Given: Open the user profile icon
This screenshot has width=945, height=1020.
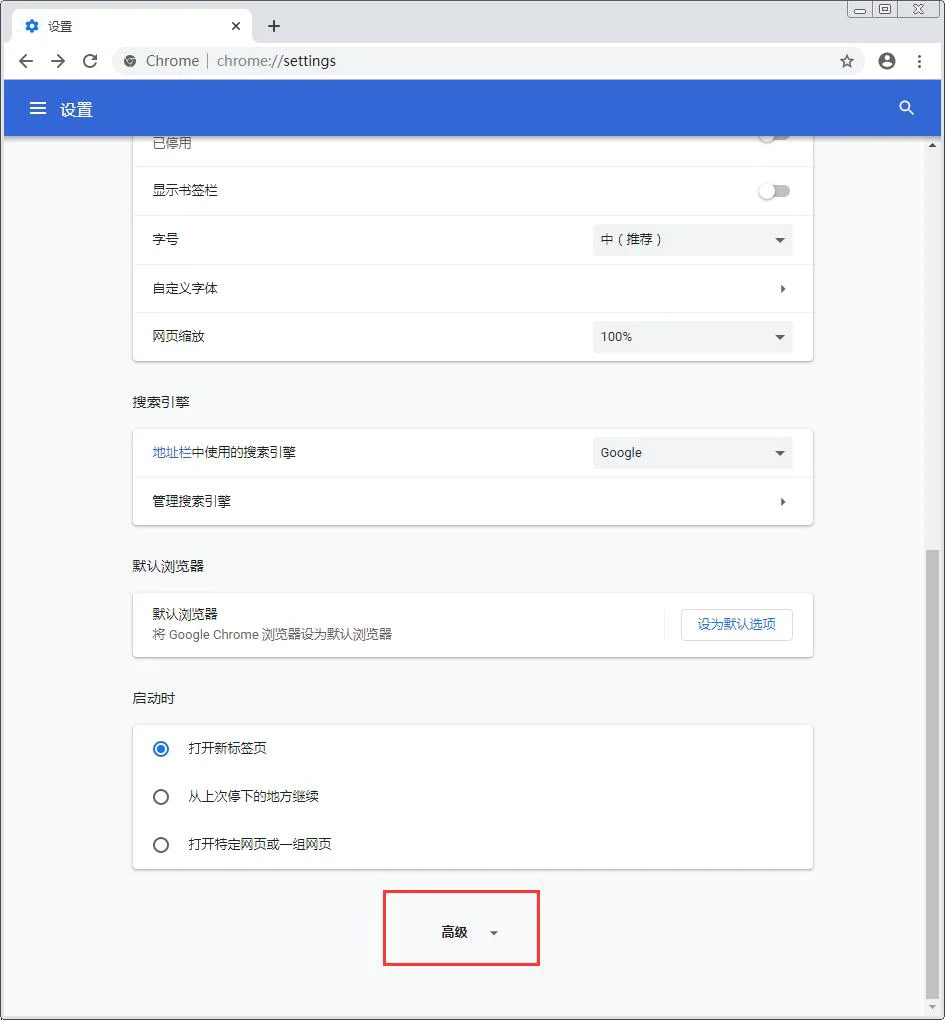Looking at the screenshot, I should [x=886, y=61].
